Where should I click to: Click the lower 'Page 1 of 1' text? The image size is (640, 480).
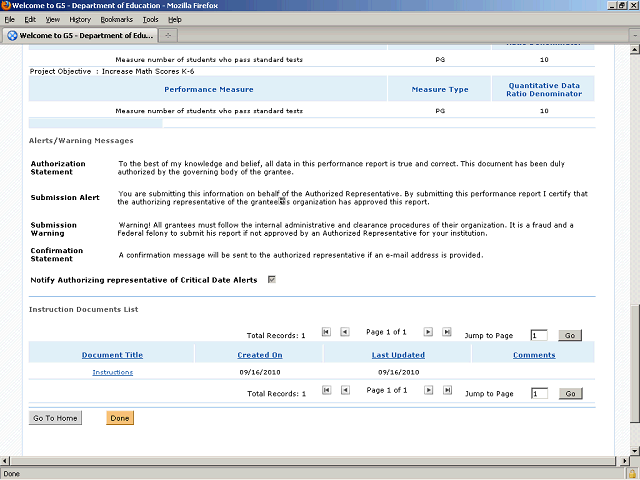click(x=387, y=390)
